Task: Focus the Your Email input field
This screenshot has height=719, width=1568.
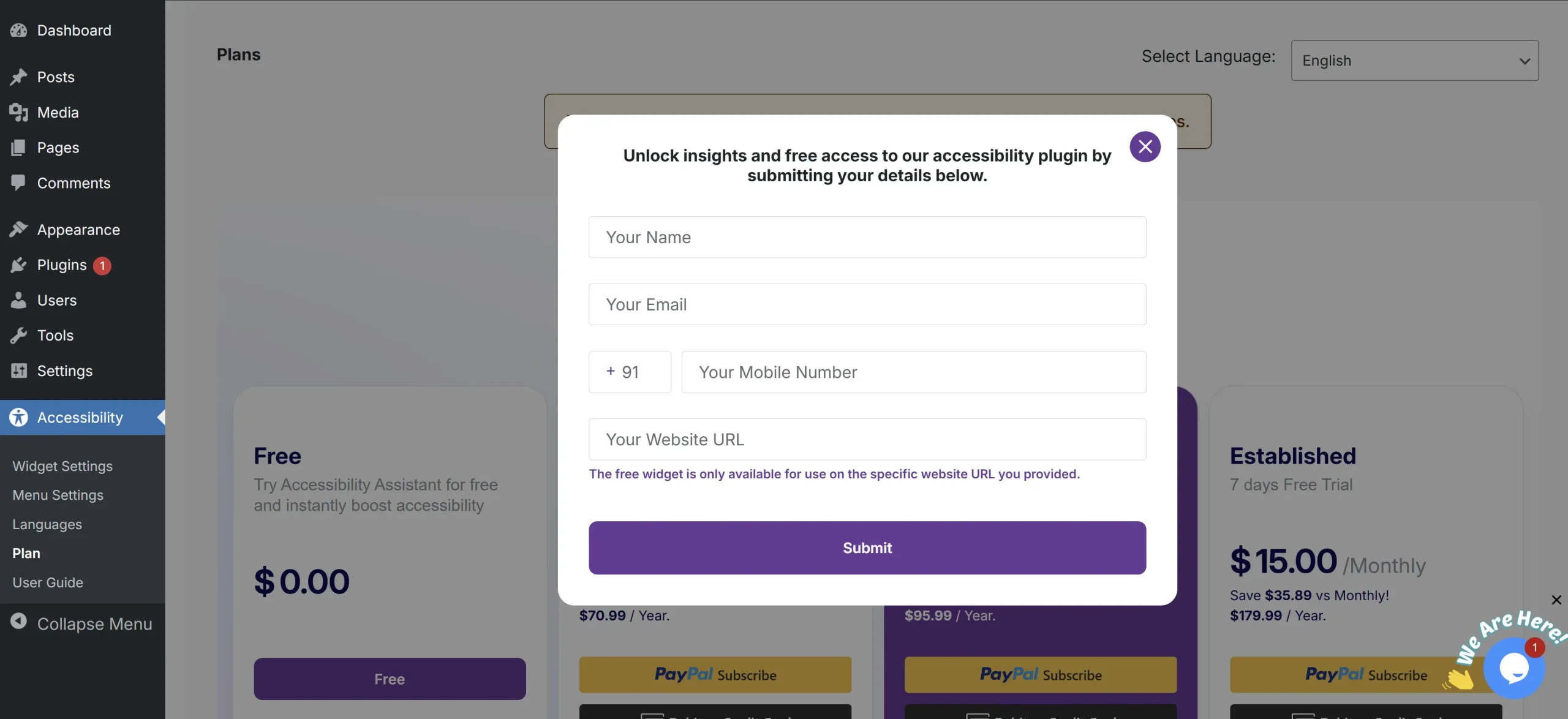Action: tap(867, 304)
